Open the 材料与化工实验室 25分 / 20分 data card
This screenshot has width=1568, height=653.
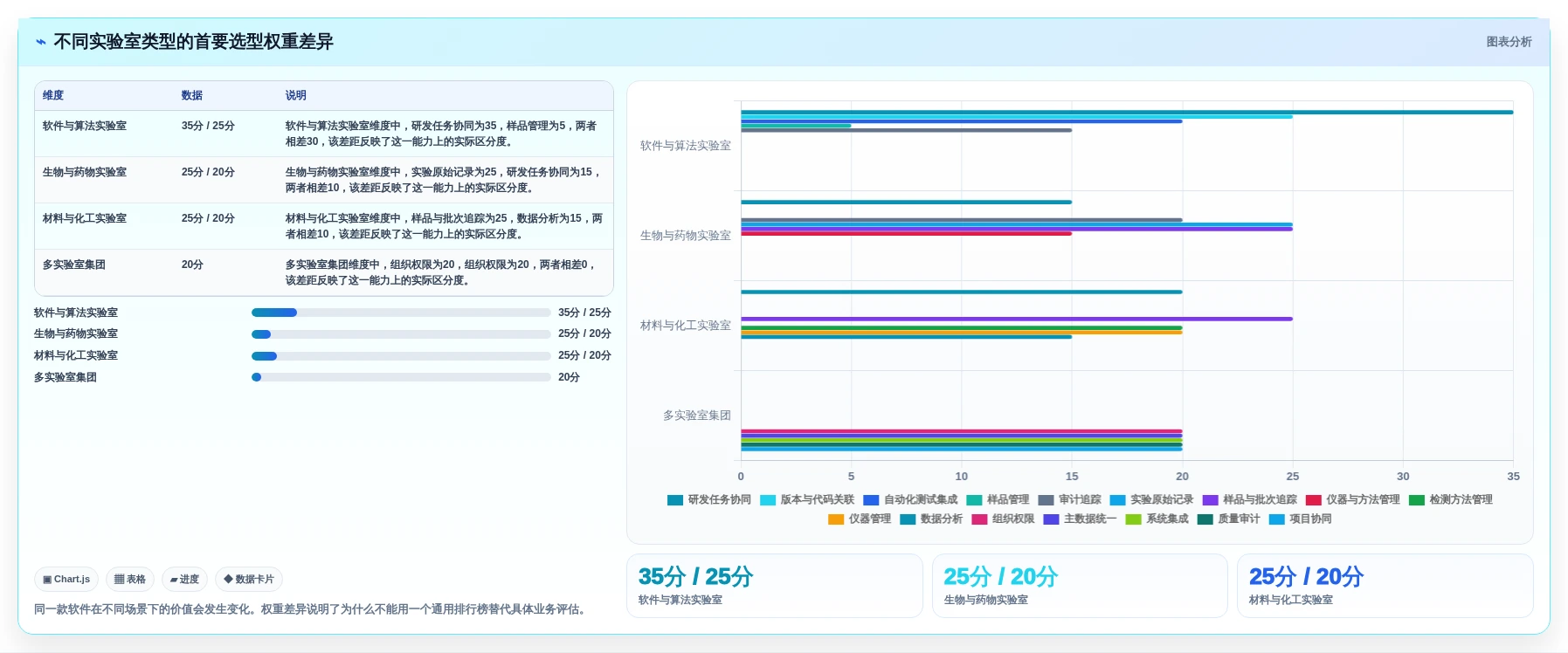click(x=1385, y=586)
